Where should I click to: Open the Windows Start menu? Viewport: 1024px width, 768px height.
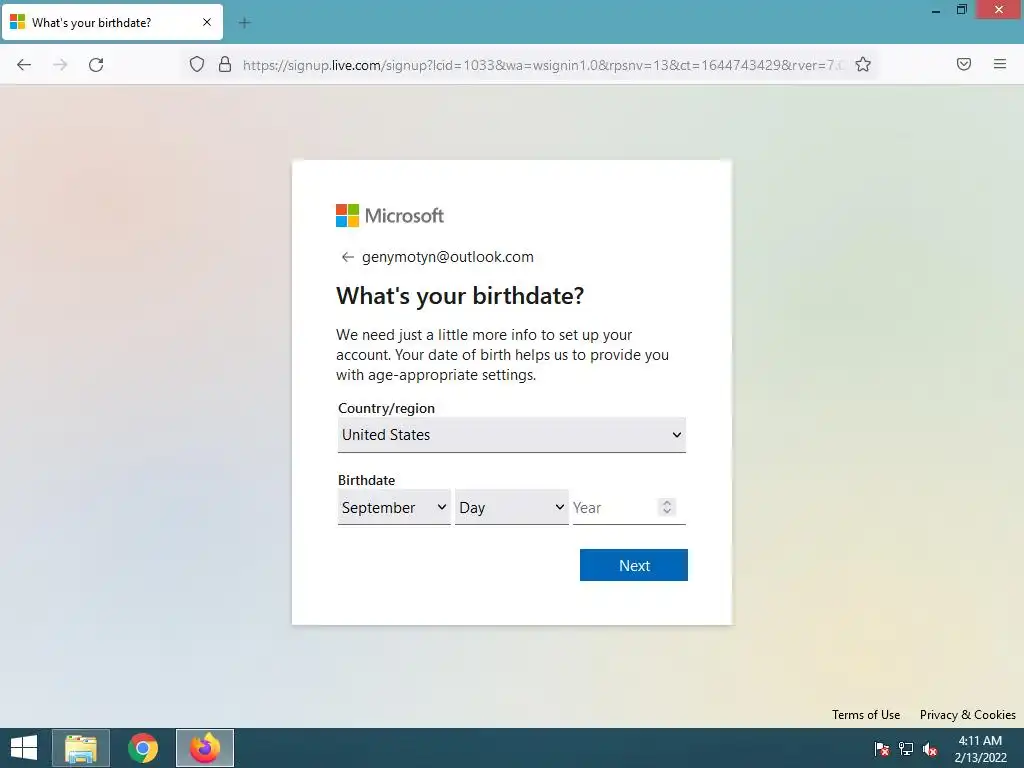tap(24, 748)
